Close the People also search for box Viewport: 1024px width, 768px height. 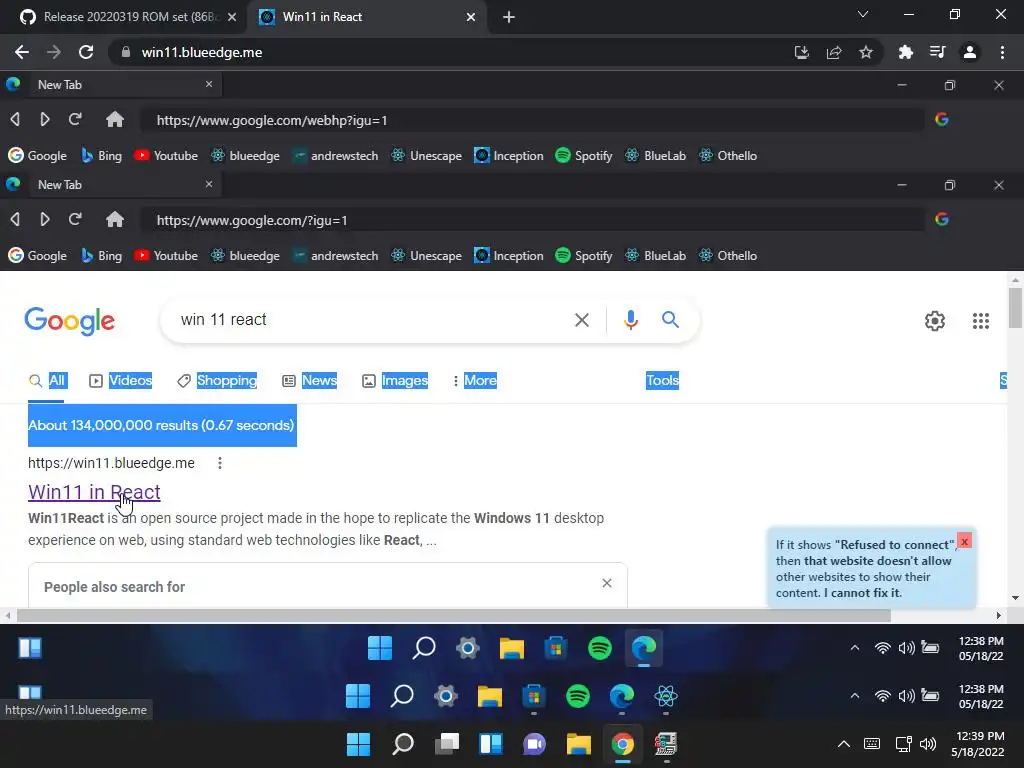(607, 583)
